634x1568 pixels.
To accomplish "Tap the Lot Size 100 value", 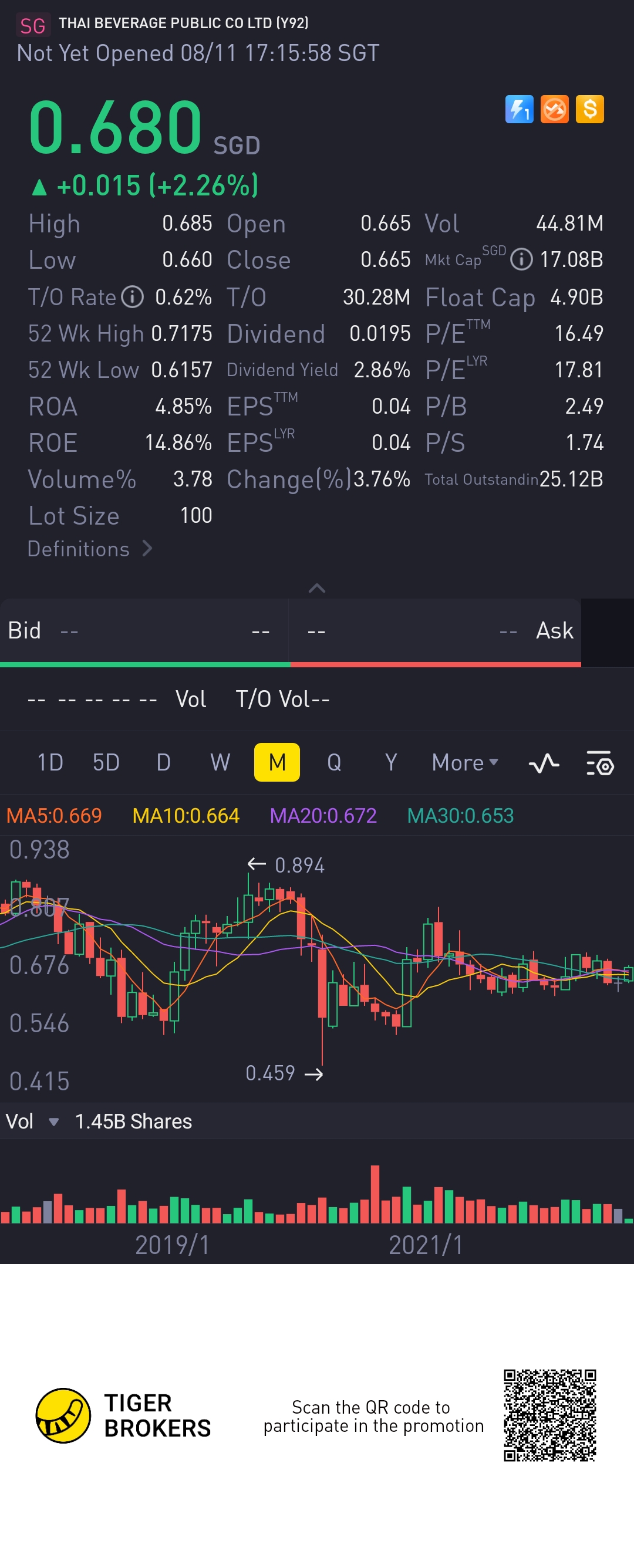I will (196, 516).
